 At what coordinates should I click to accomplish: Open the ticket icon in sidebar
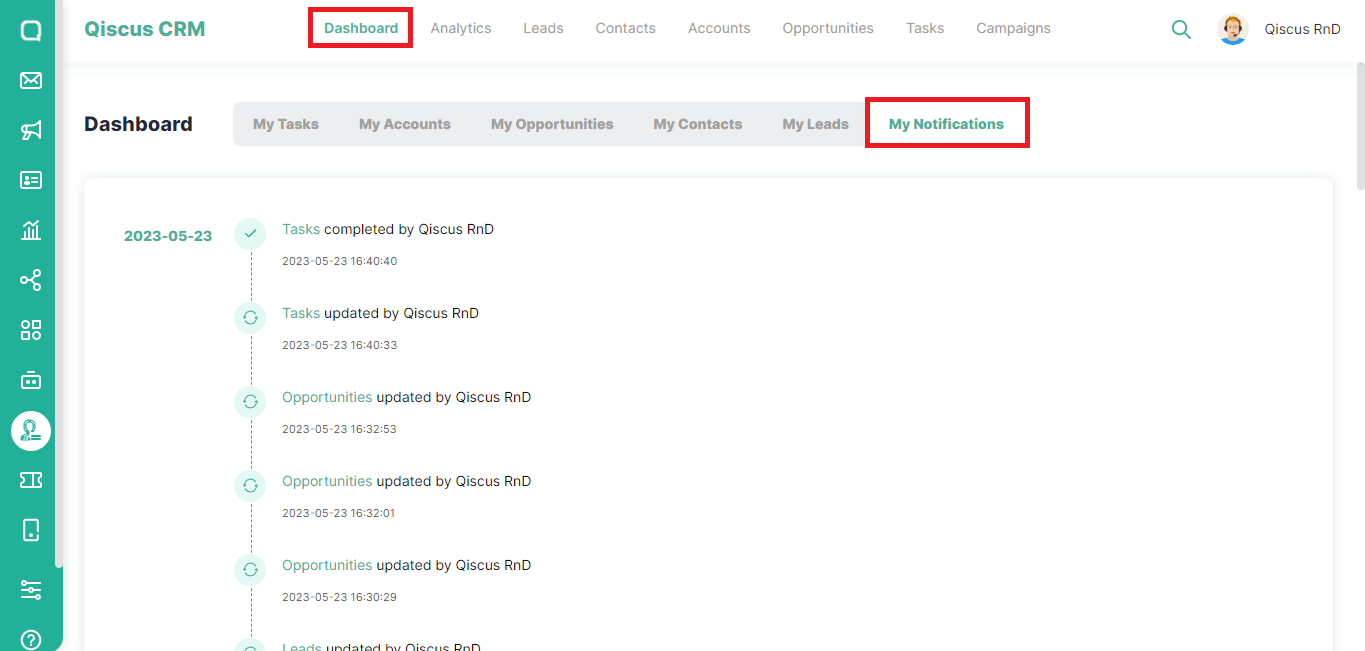click(31, 480)
